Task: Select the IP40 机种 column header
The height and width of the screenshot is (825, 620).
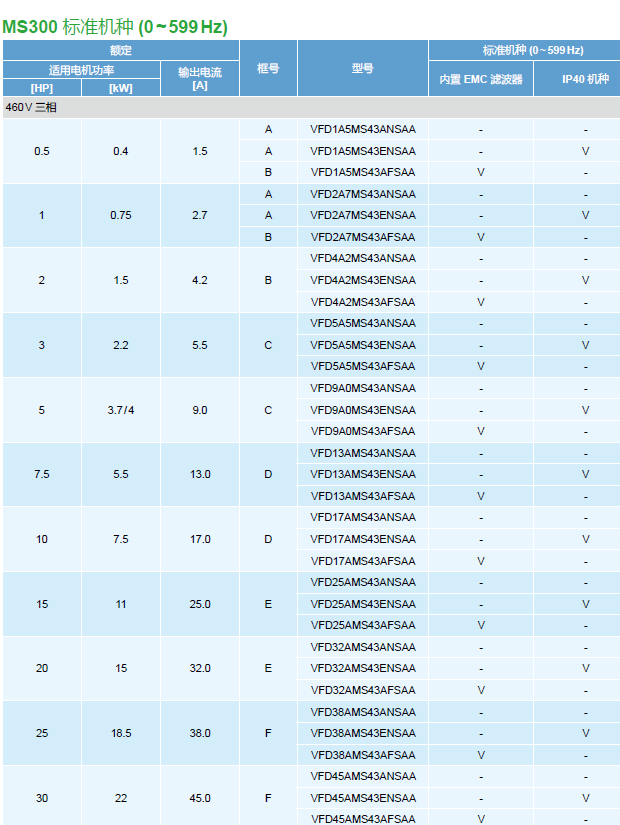Action: [x=585, y=79]
